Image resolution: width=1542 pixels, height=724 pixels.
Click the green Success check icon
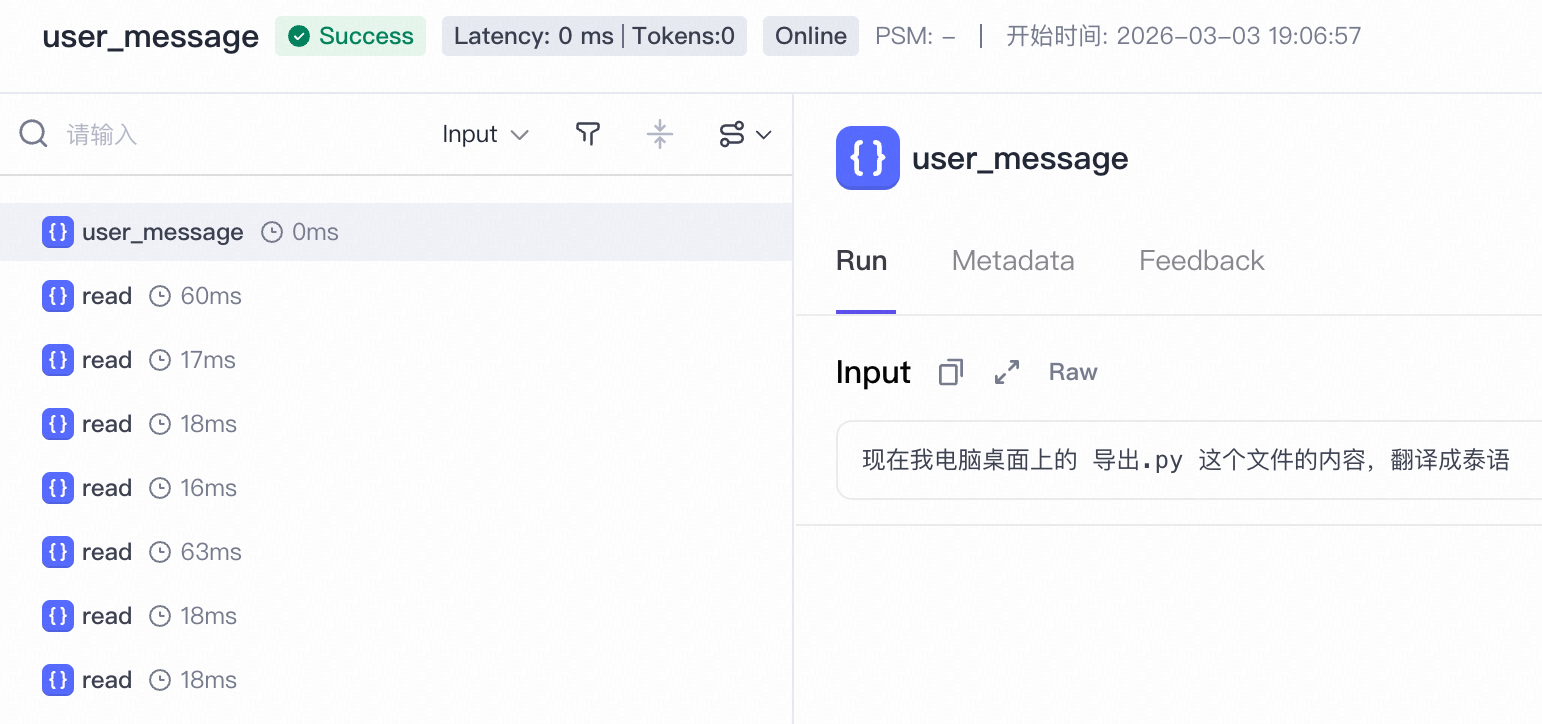(x=298, y=36)
